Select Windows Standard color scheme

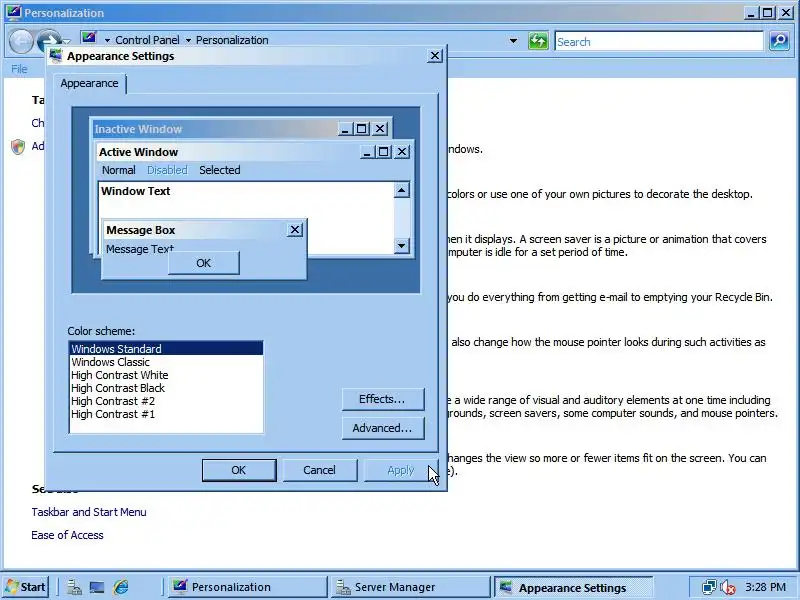(x=166, y=348)
